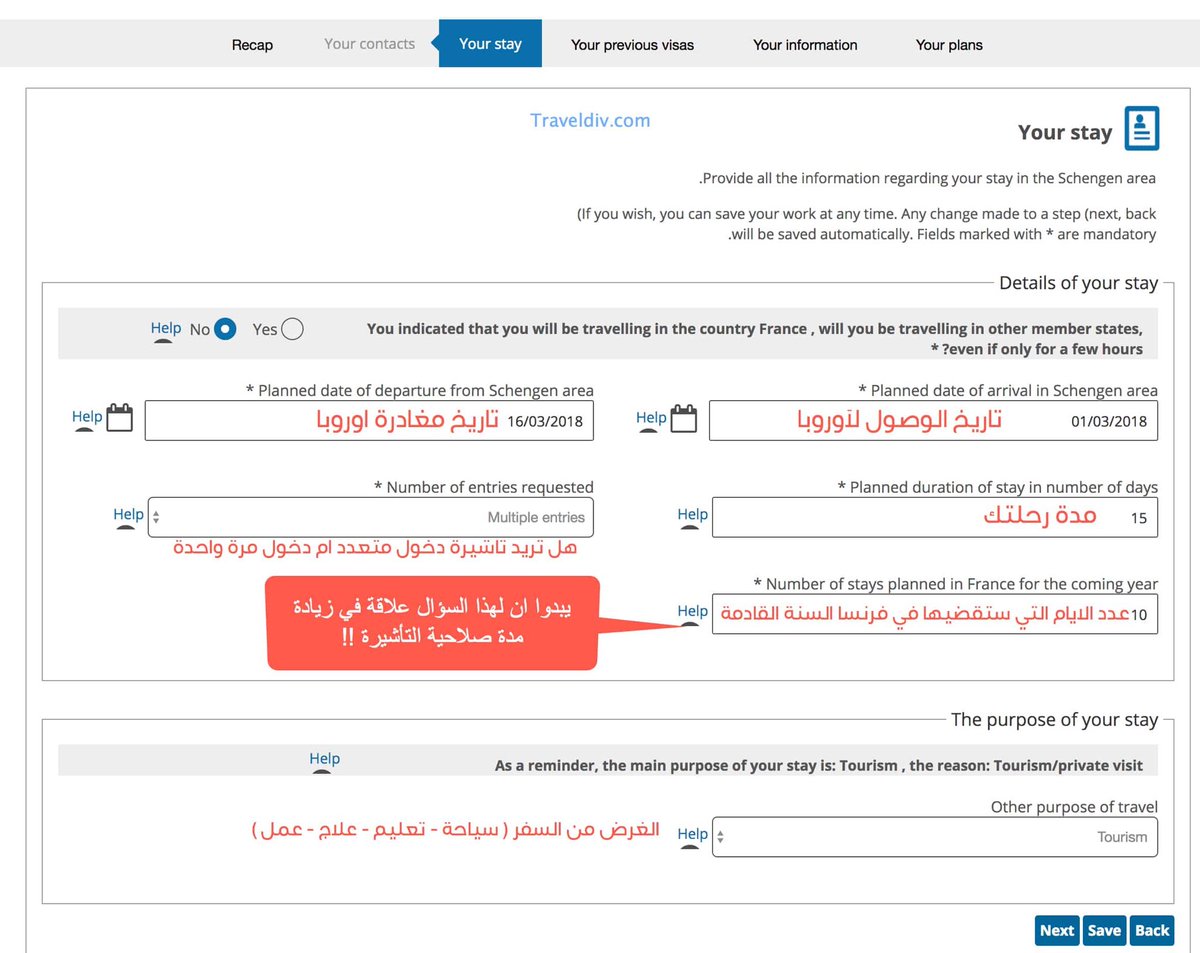Image resolution: width=1200 pixels, height=953 pixels.
Task: Open calendar picker for departure date
Action: coord(120,417)
